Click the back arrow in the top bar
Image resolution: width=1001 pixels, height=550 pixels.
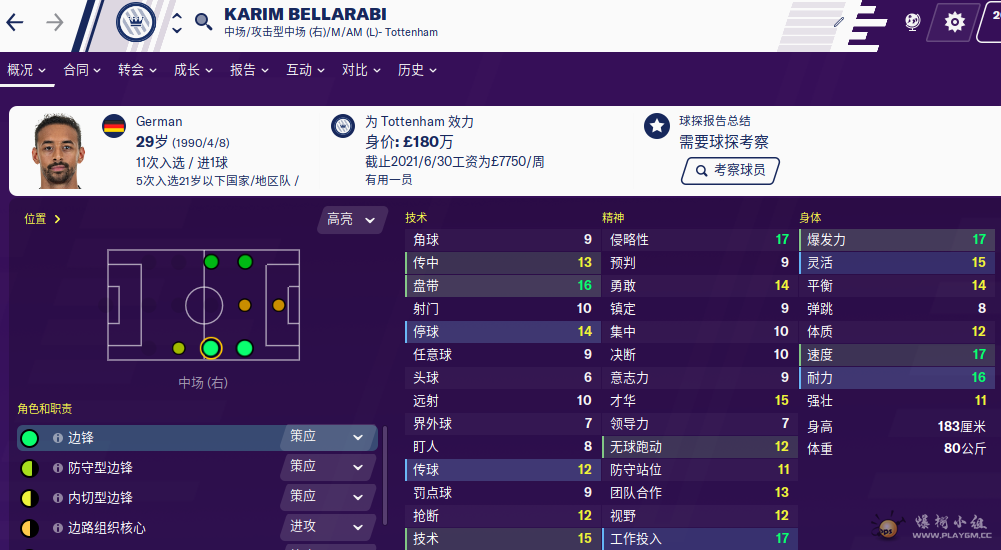coord(15,22)
